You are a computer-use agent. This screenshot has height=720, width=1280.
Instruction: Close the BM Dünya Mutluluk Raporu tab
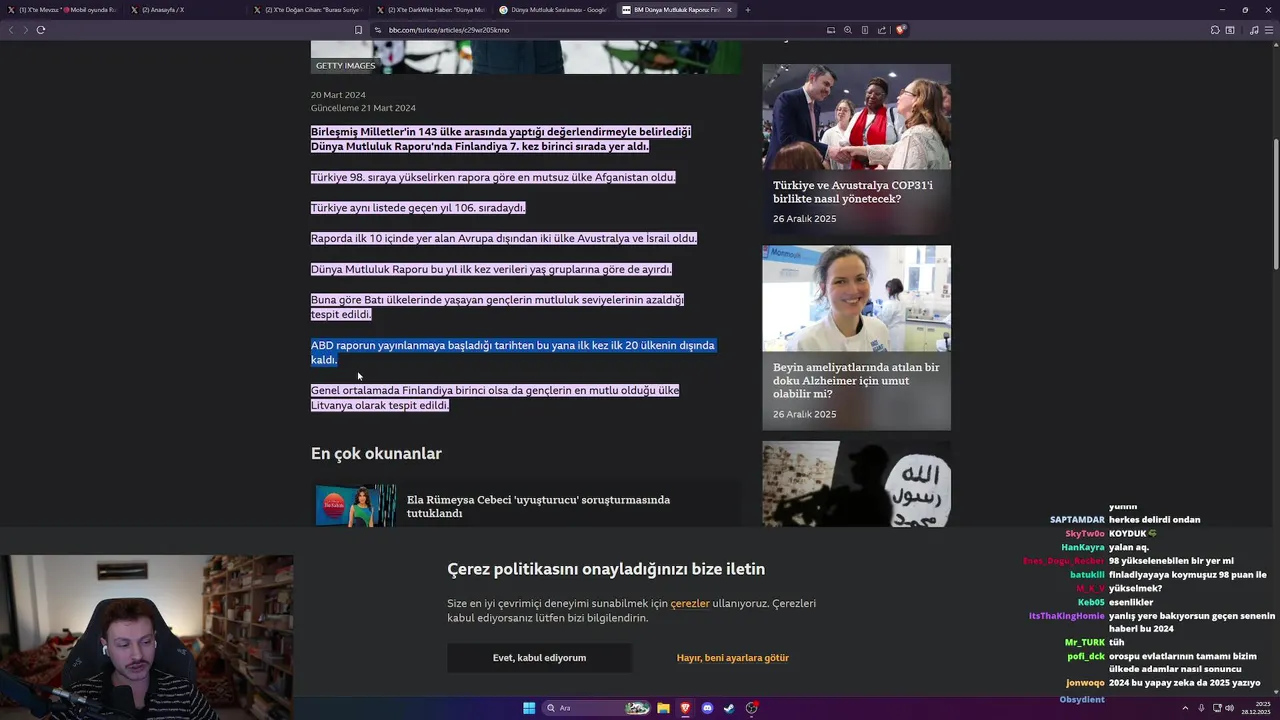click(x=729, y=10)
